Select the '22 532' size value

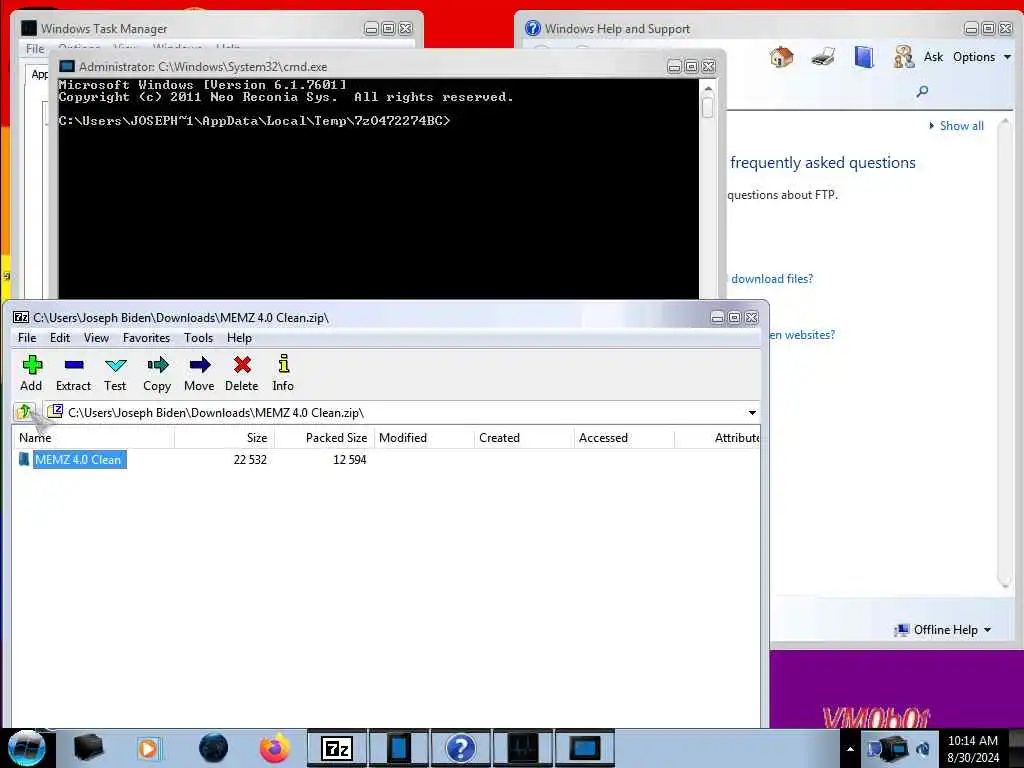pyautogui.click(x=250, y=460)
